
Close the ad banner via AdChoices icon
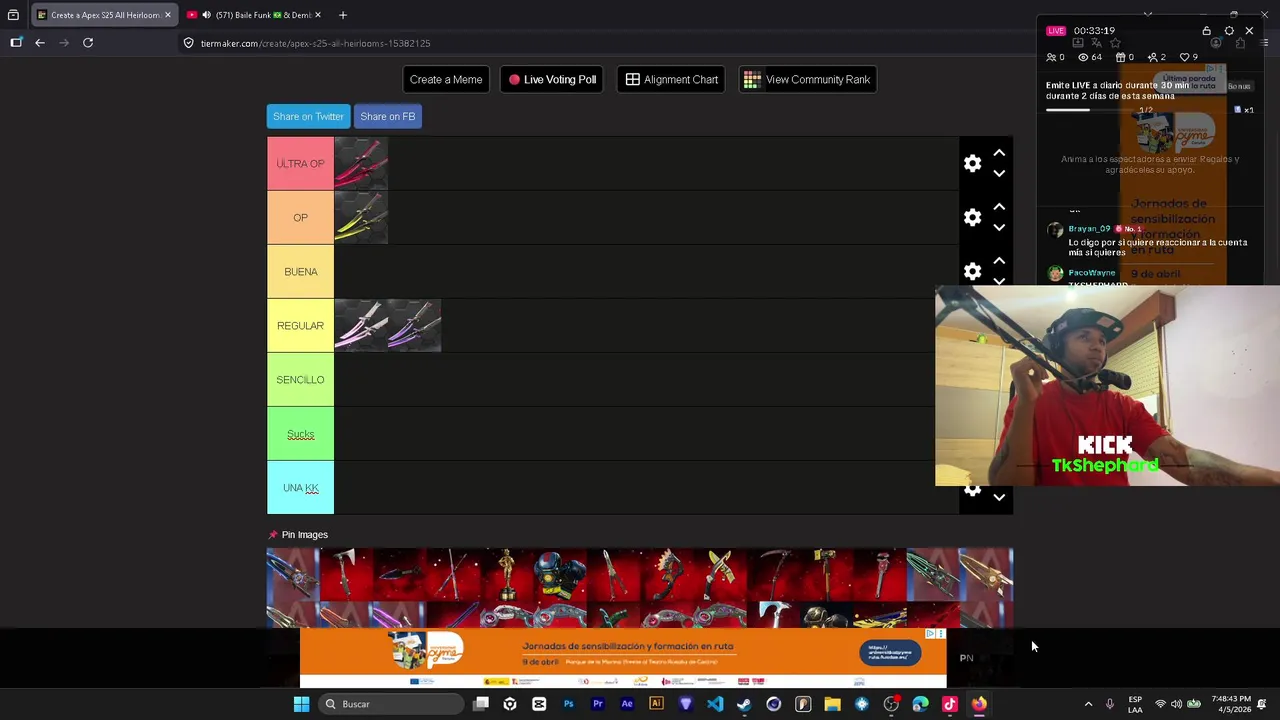pyautogui.click(x=931, y=634)
